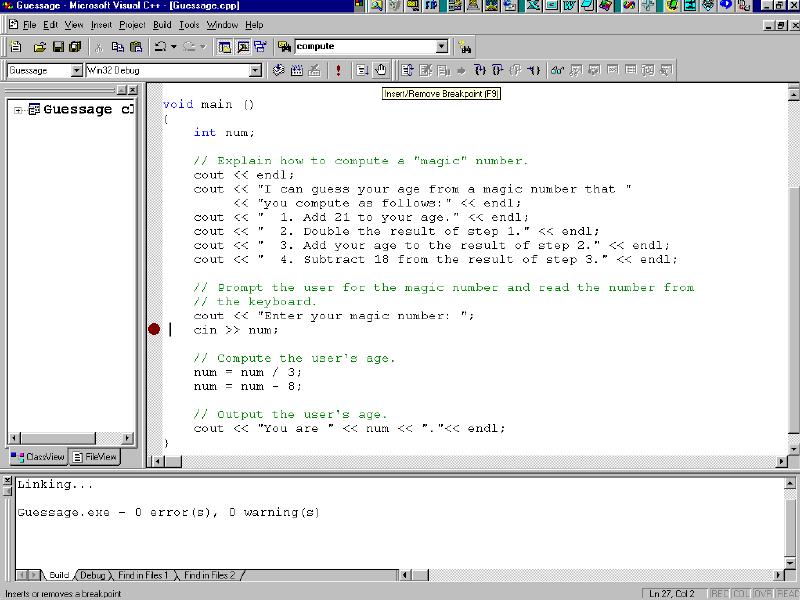Open QuickWatch with the glasses icon
The height and width of the screenshot is (600, 800).
click(557, 70)
